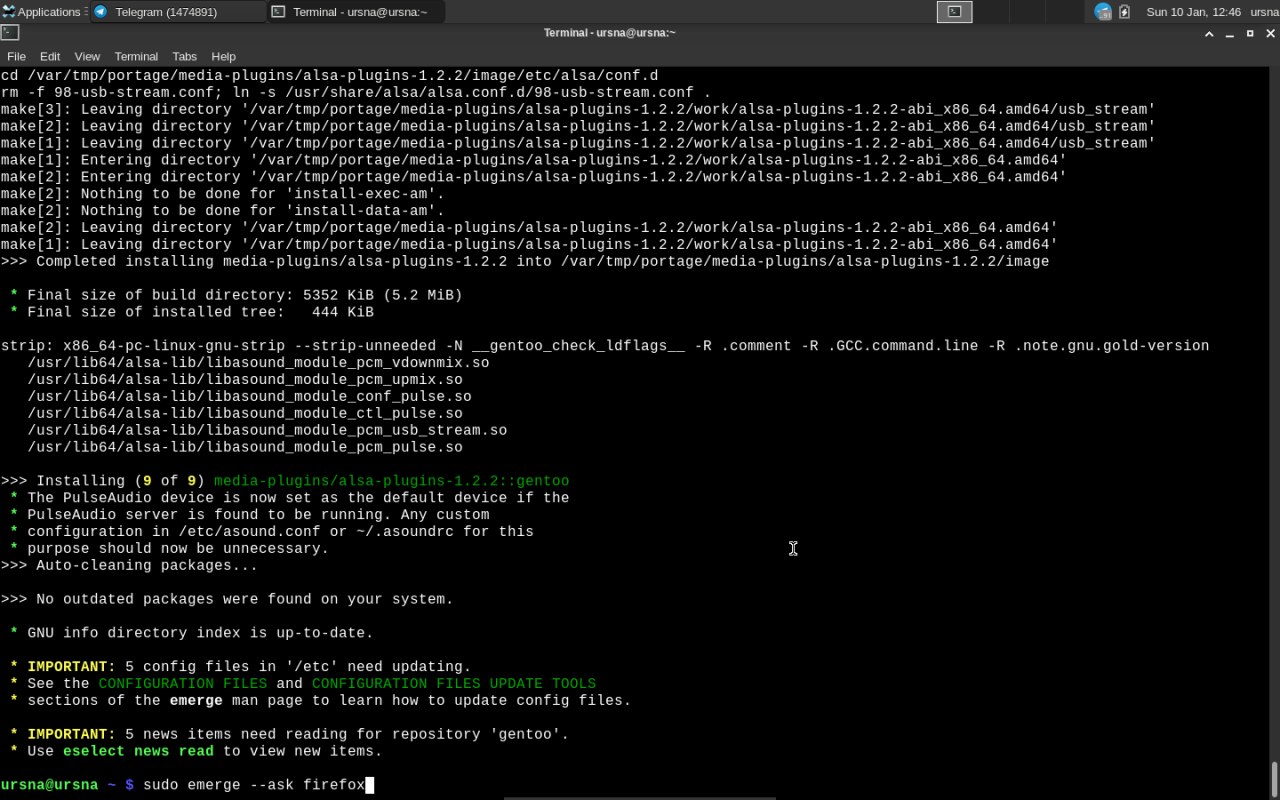Open the power manager battery tray icon

click(x=1125, y=12)
